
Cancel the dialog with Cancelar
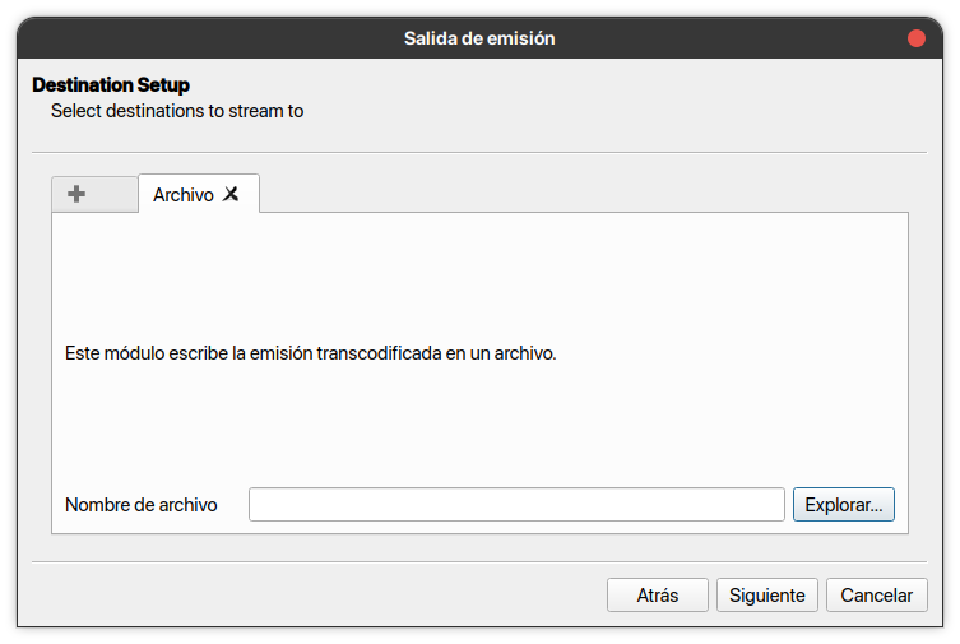pos(876,595)
